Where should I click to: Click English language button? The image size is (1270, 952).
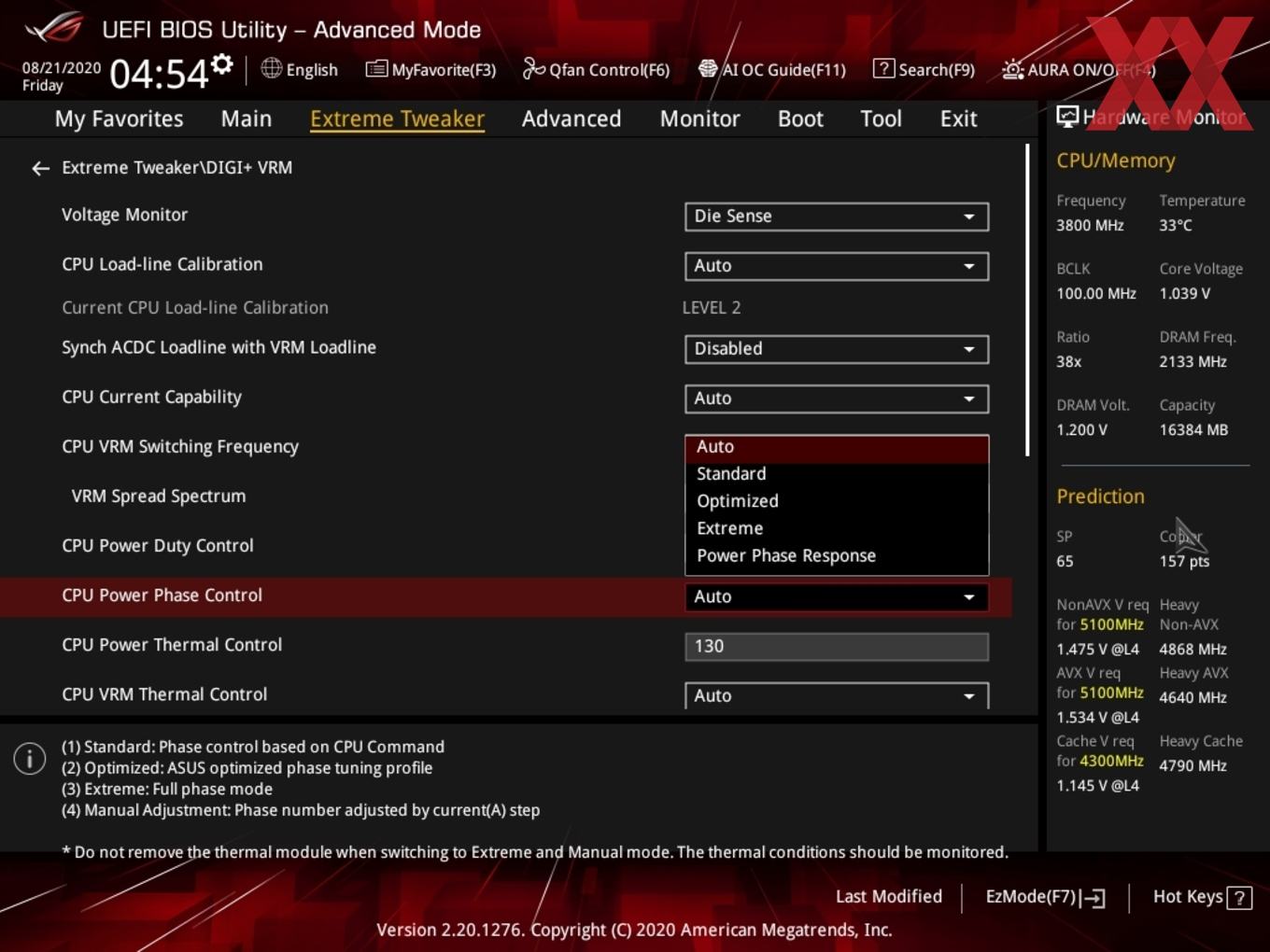(299, 69)
